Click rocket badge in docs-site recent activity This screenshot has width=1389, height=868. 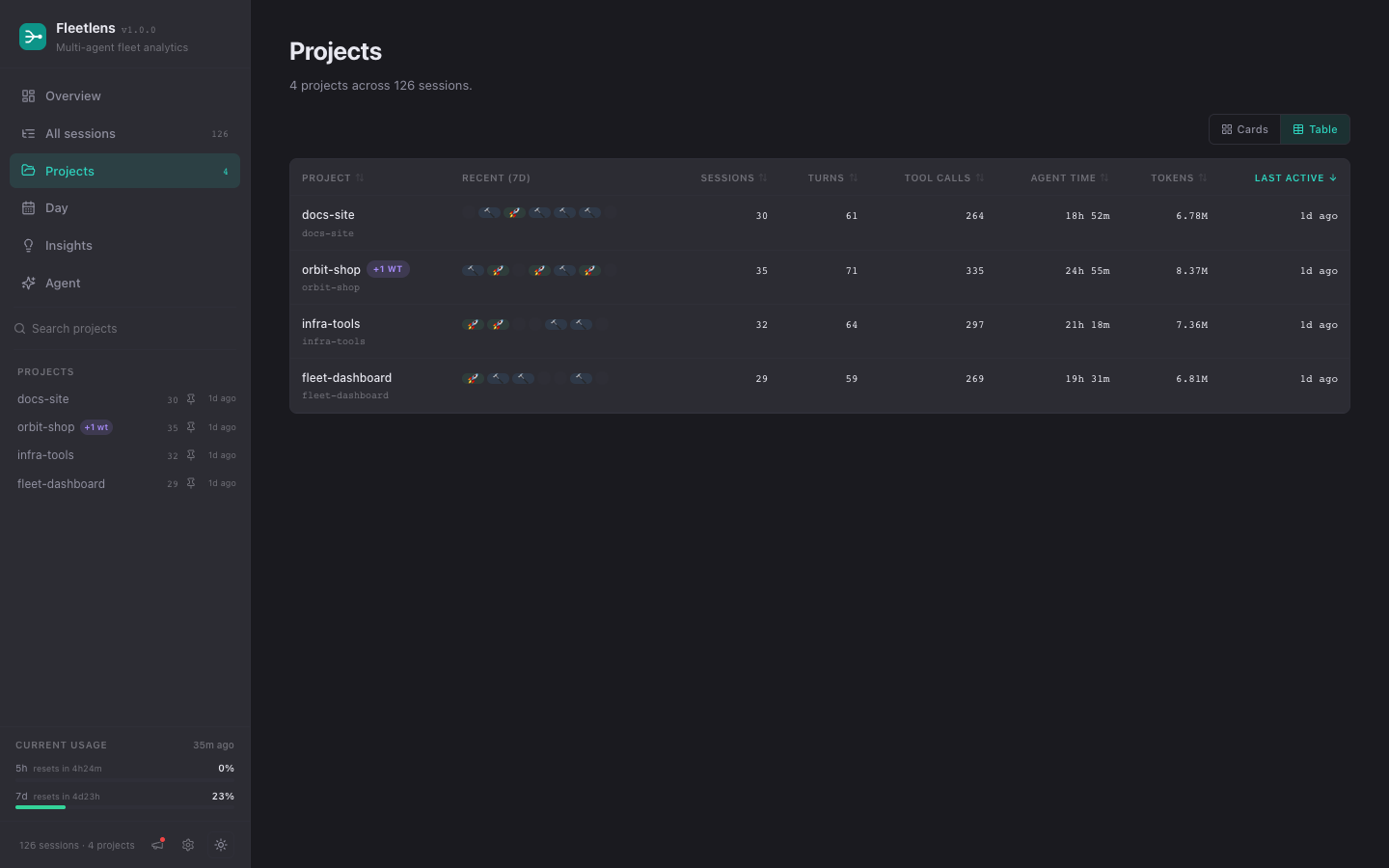pos(514,212)
